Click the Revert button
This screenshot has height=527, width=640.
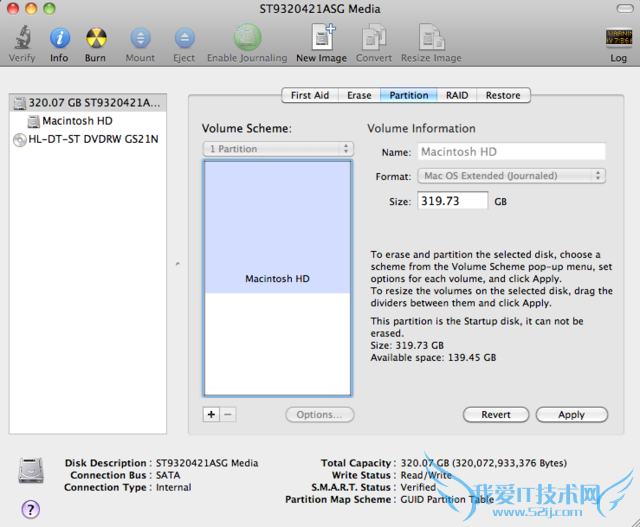point(496,414)
